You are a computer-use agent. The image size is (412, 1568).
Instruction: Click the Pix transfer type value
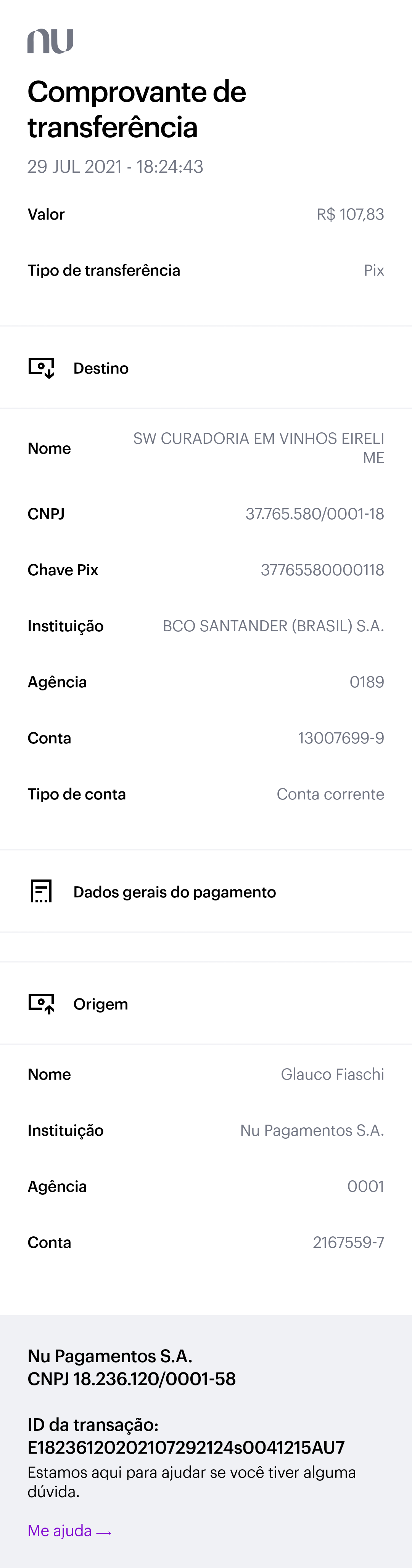click(x=373, y=270)
